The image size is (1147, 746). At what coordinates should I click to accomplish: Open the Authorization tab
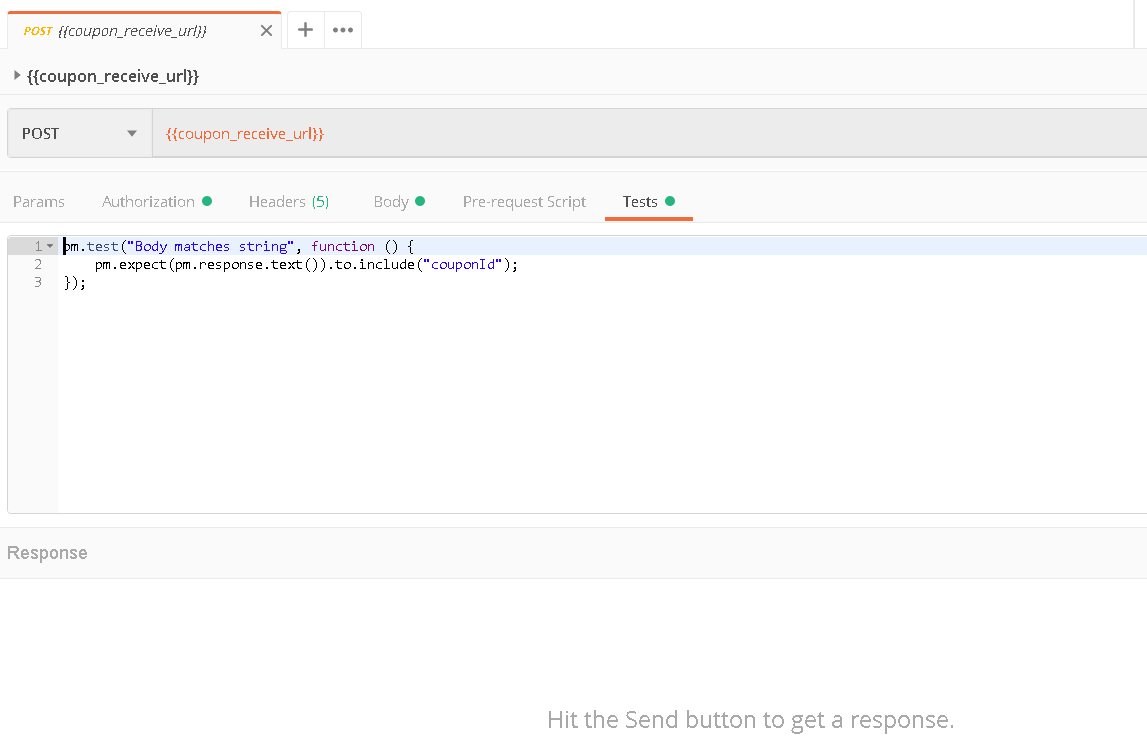coord(148,201)
